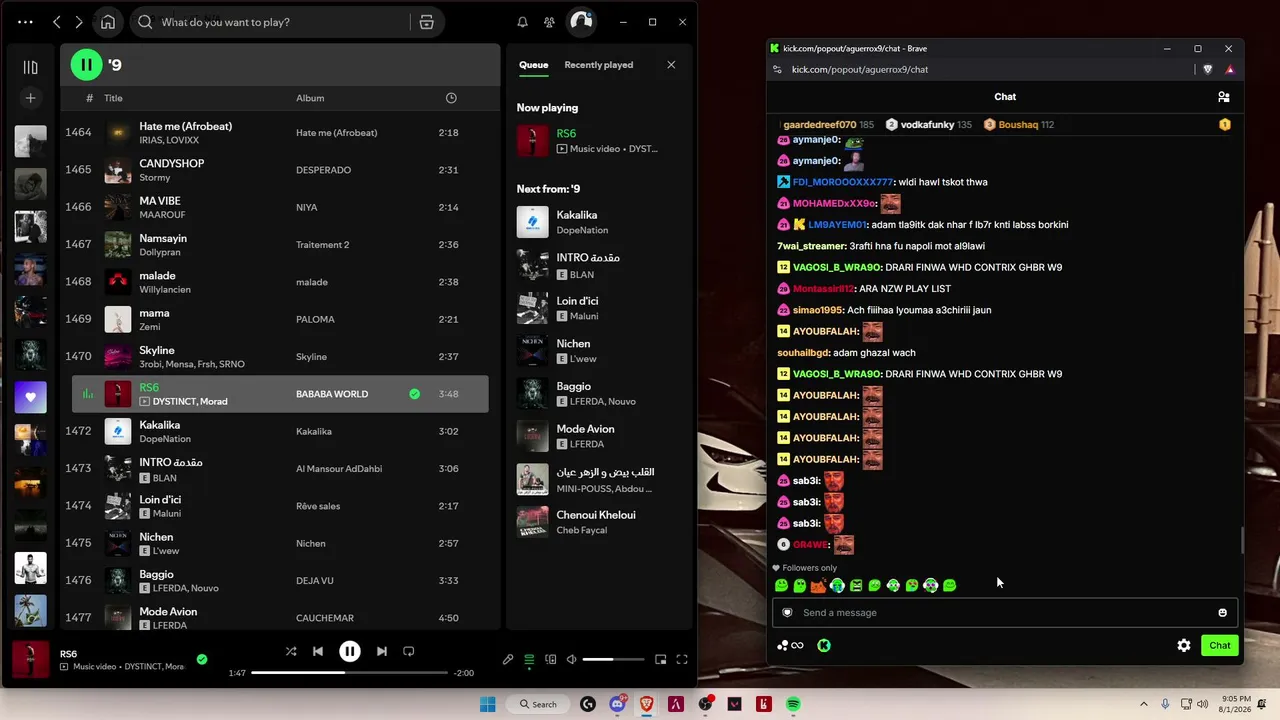Close the Queue side panel
The image size is (1280, 720).
671,65
